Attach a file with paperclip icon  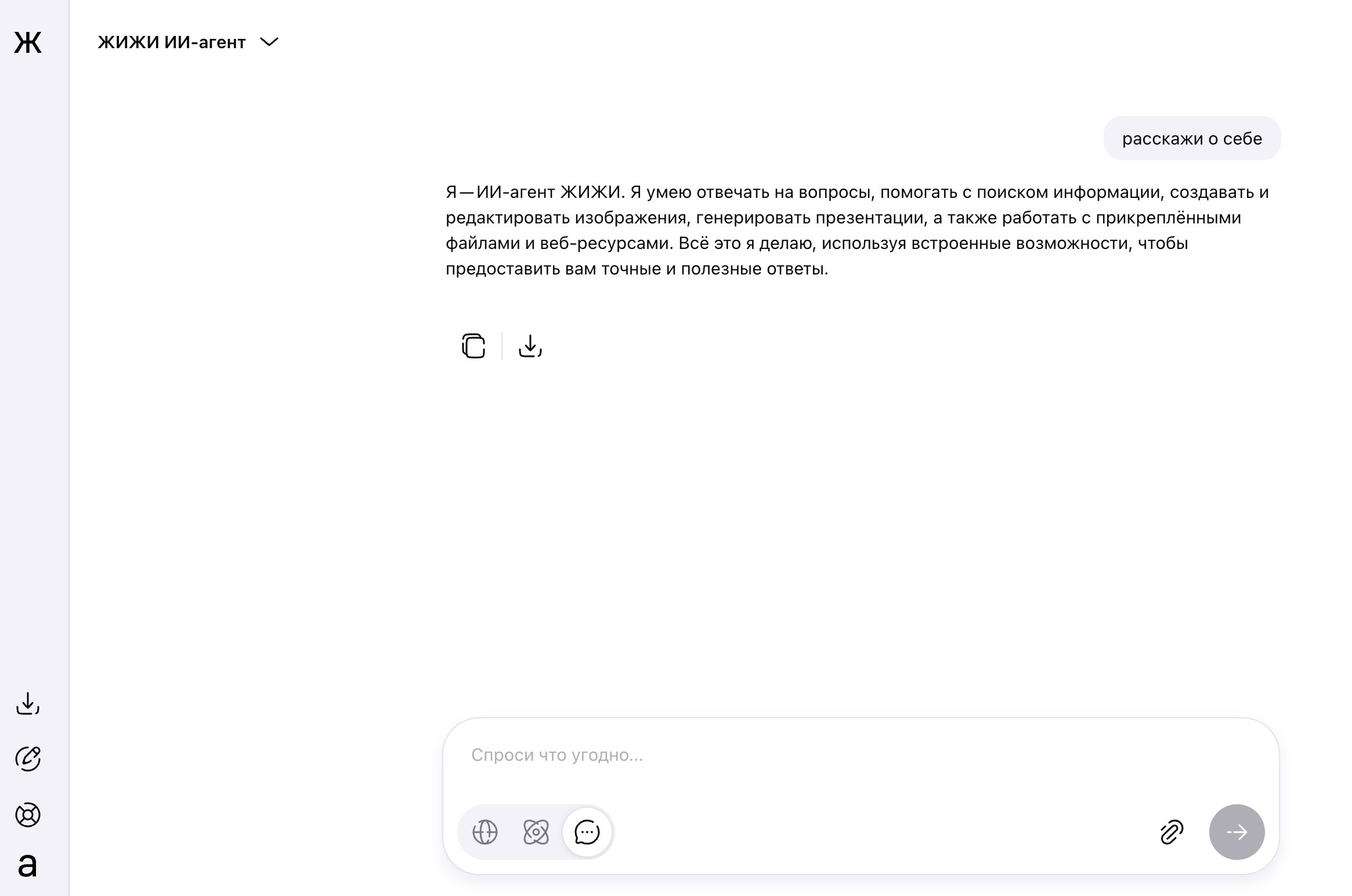(1172, 832)
